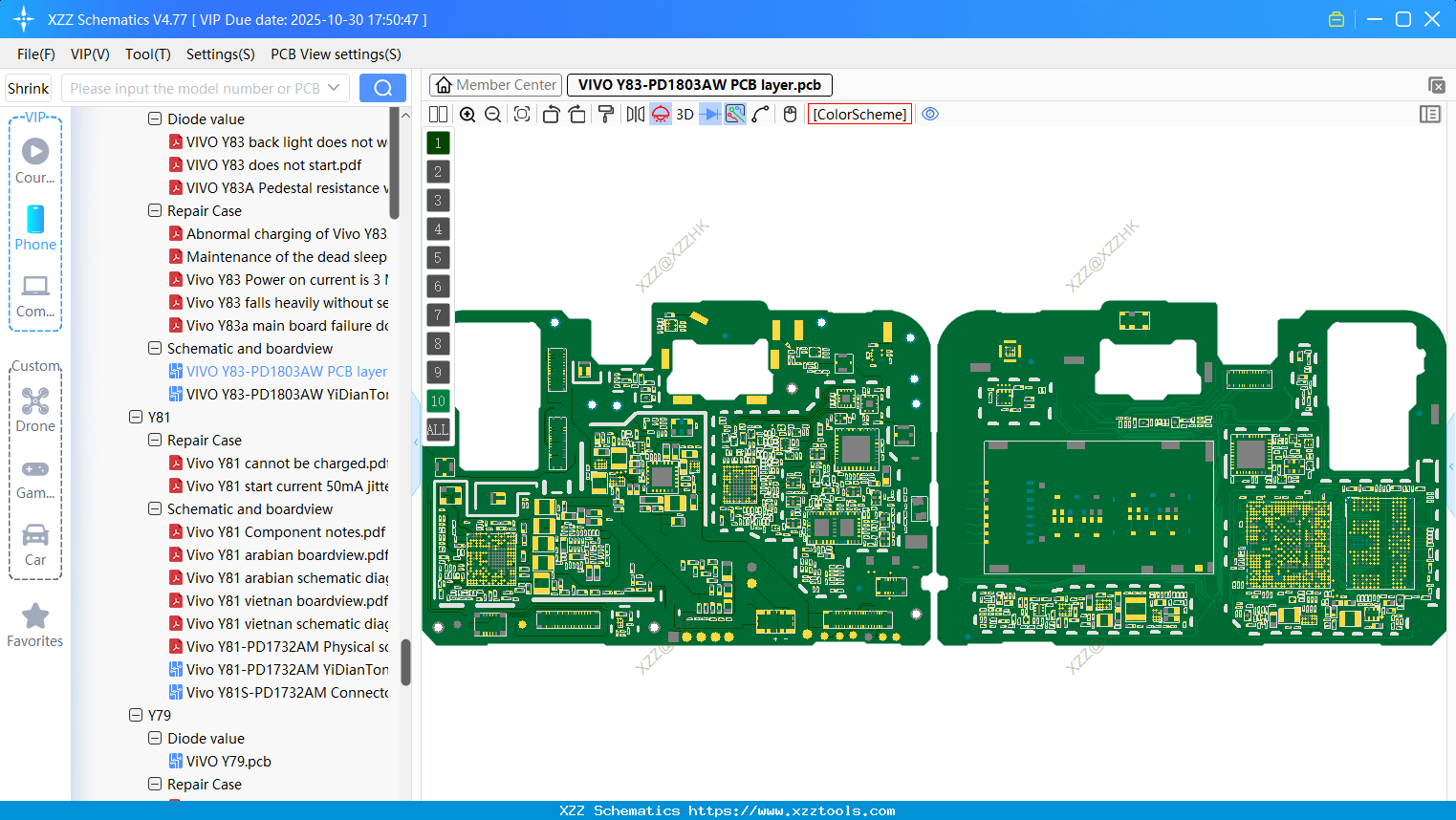Select PCB layer 5

(x=437, y=258)
